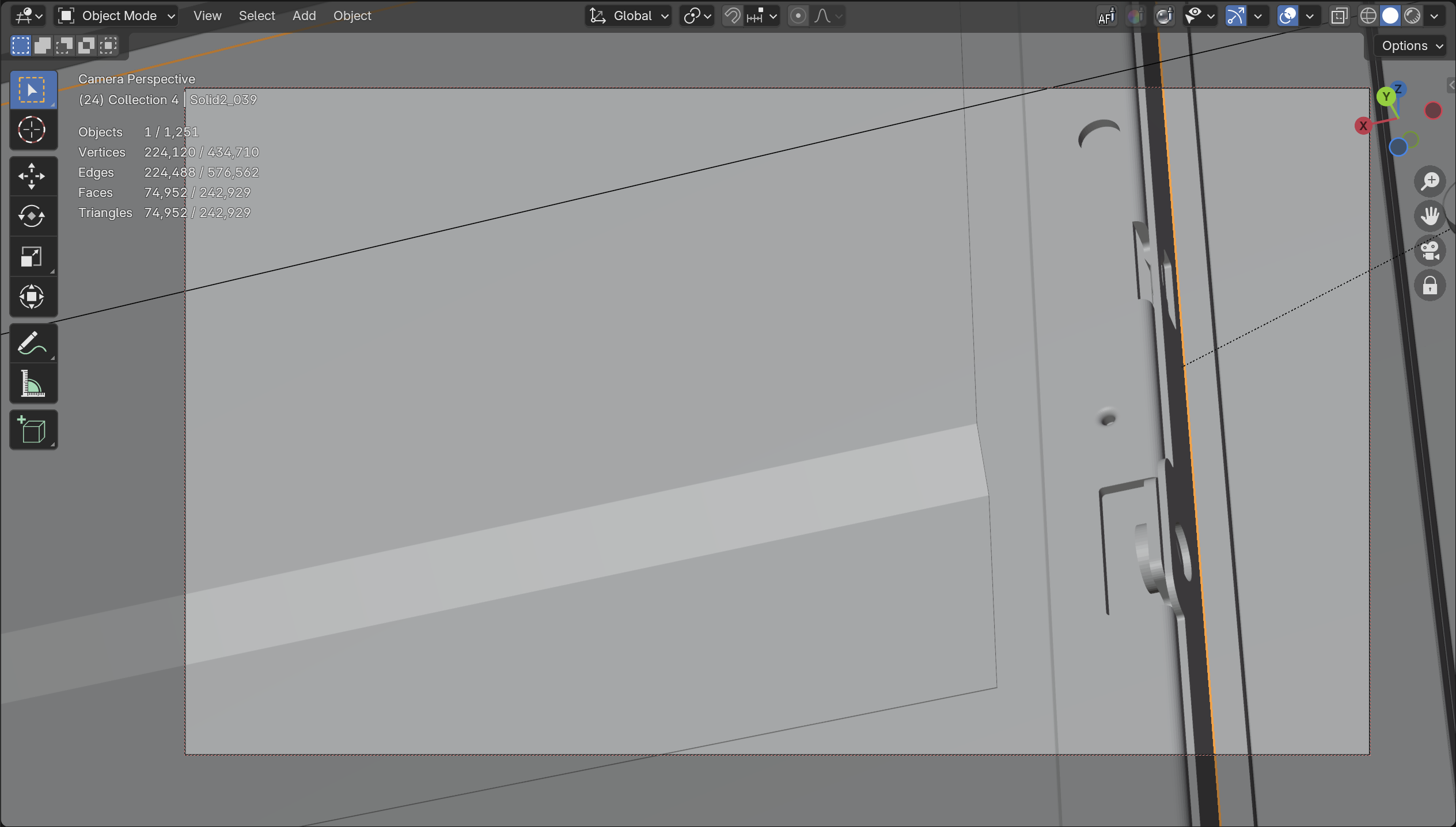
Task: Choose the Scale tool
Action: coord(32,257)
